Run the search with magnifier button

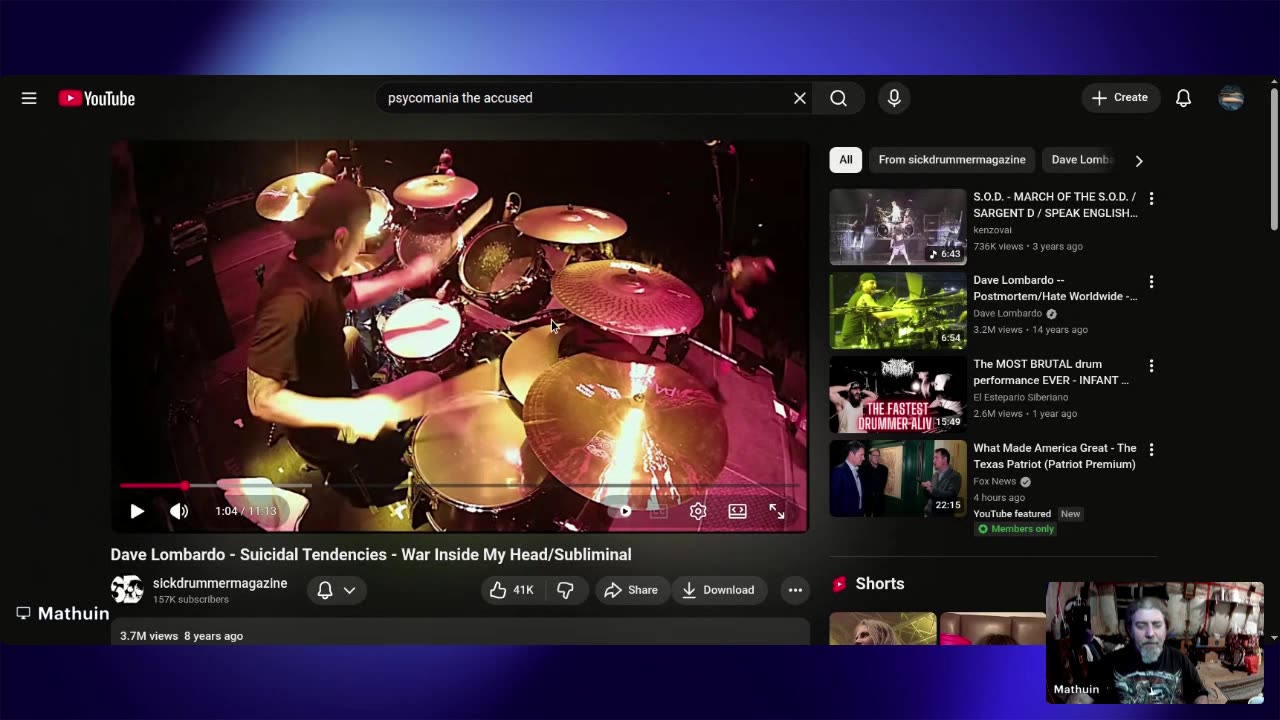pyautogui.click(x=839, y=98)
